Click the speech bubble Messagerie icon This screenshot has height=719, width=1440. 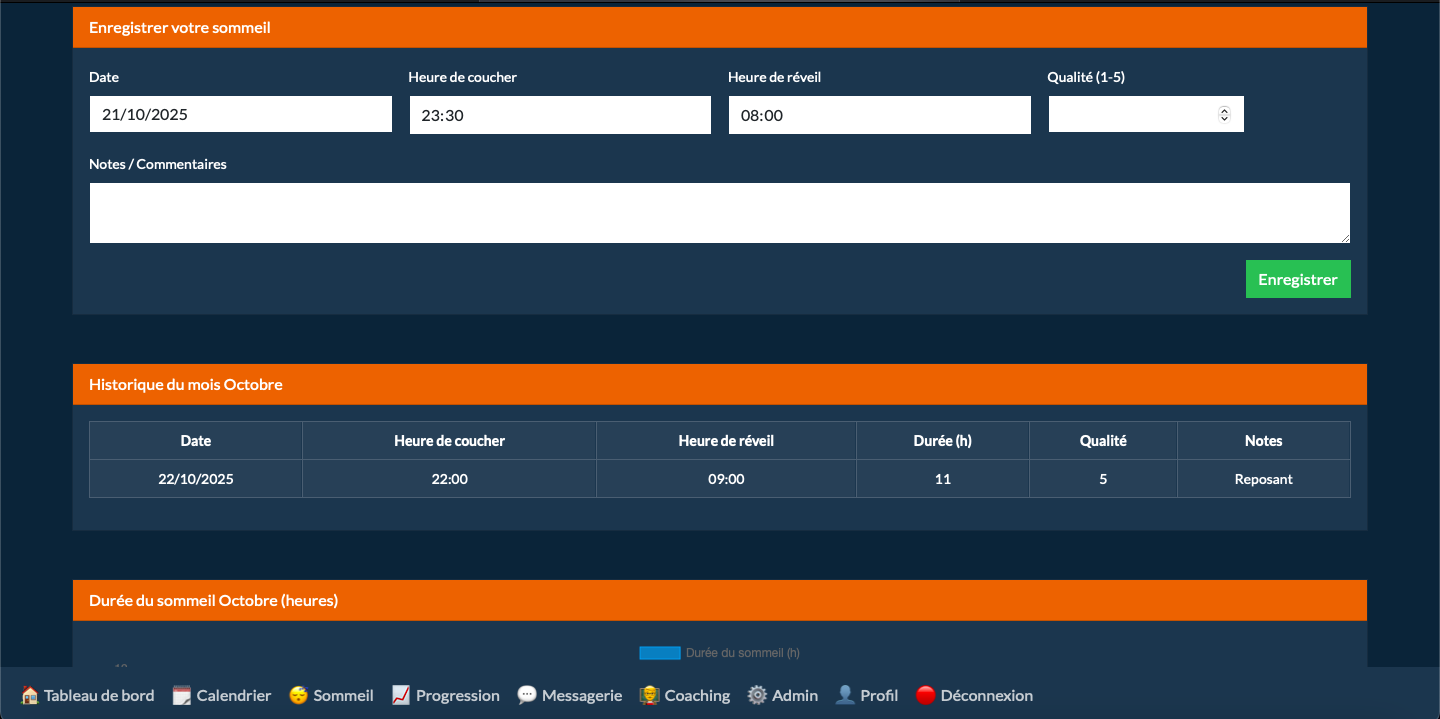pyautogui.click(x=527, y=695)
